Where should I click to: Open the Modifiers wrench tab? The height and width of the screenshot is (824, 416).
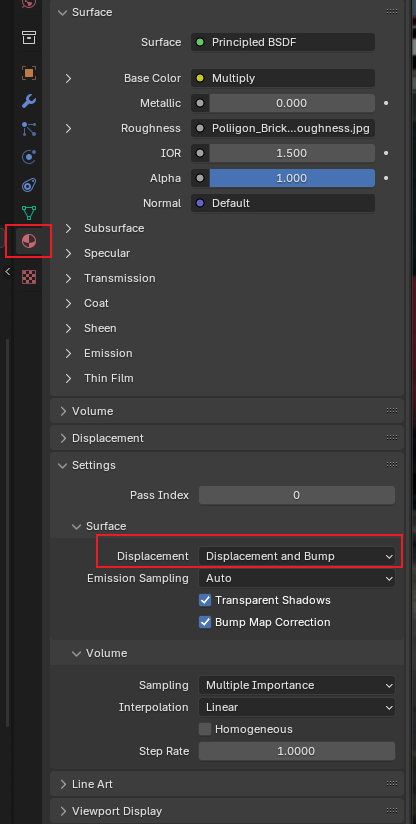tap(28, 101)
